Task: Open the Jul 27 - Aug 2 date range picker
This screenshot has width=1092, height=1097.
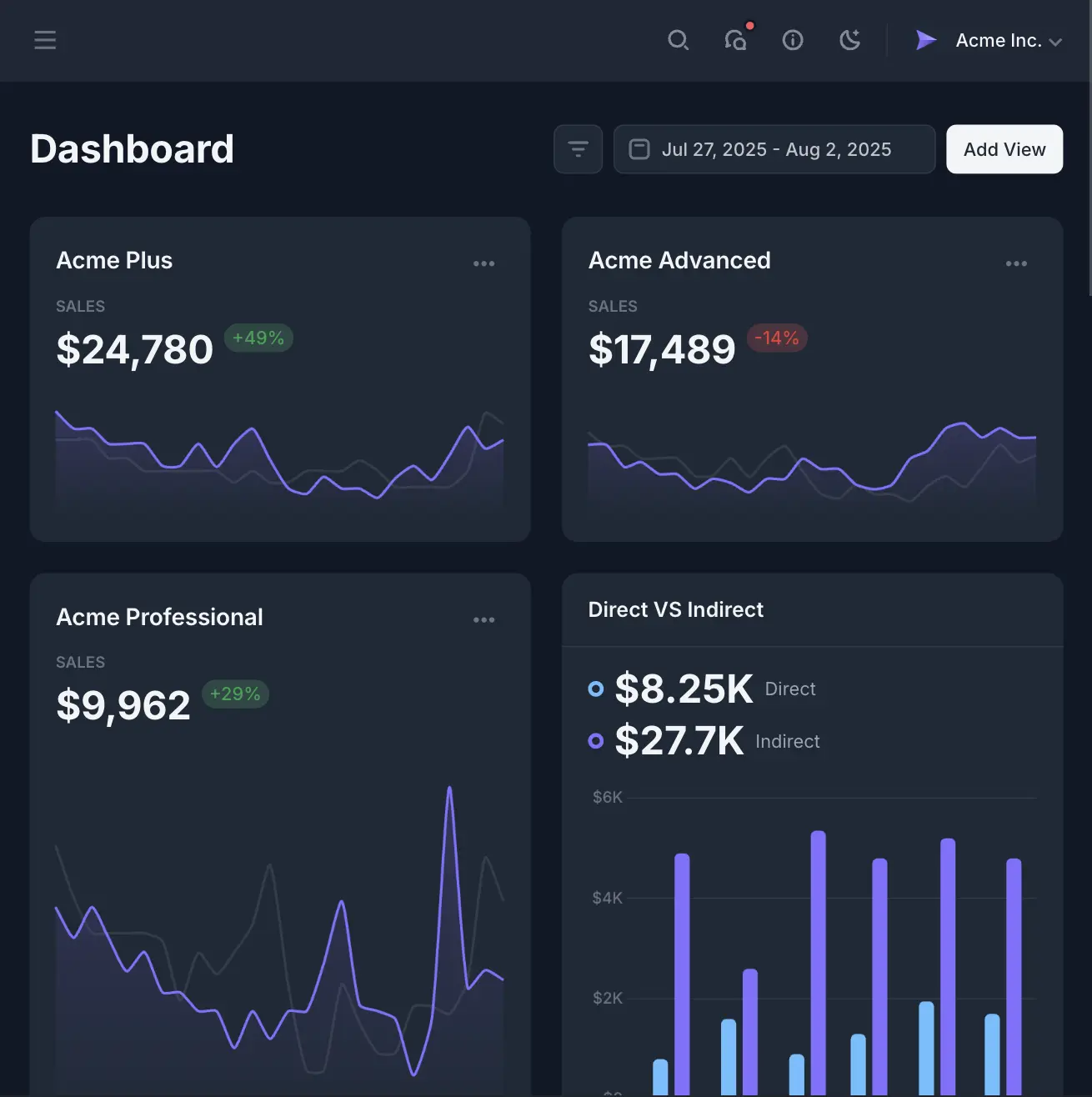Action: (x=774, y=149)
